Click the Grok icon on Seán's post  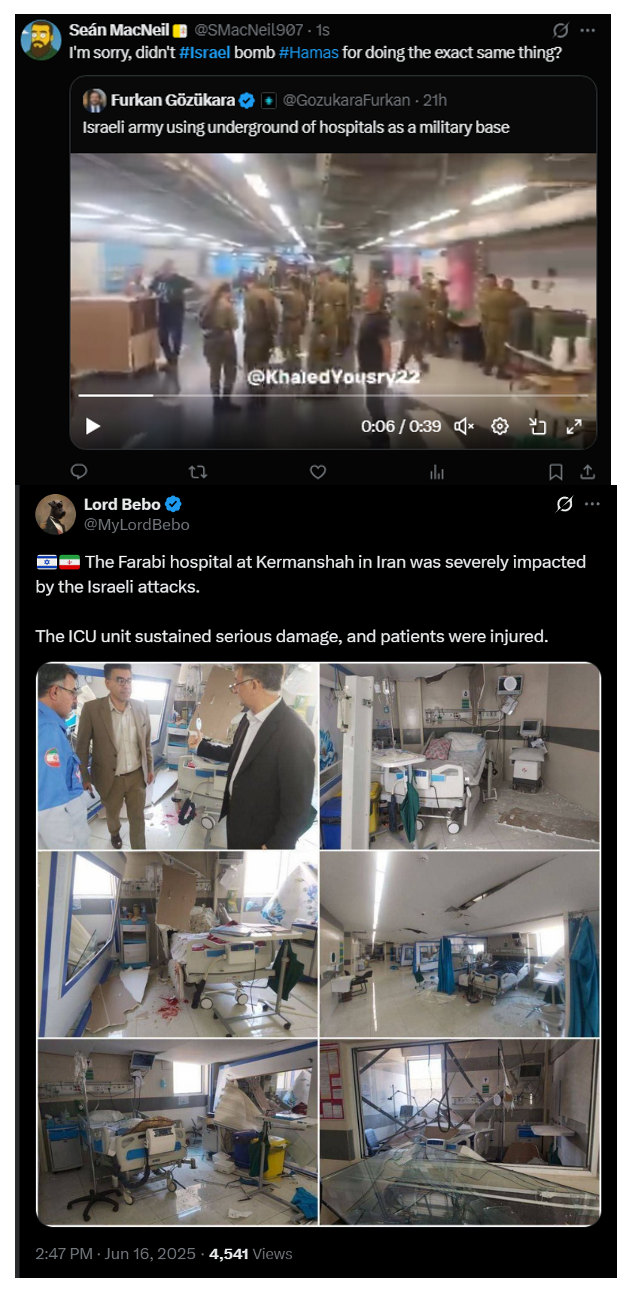(562, 30)
